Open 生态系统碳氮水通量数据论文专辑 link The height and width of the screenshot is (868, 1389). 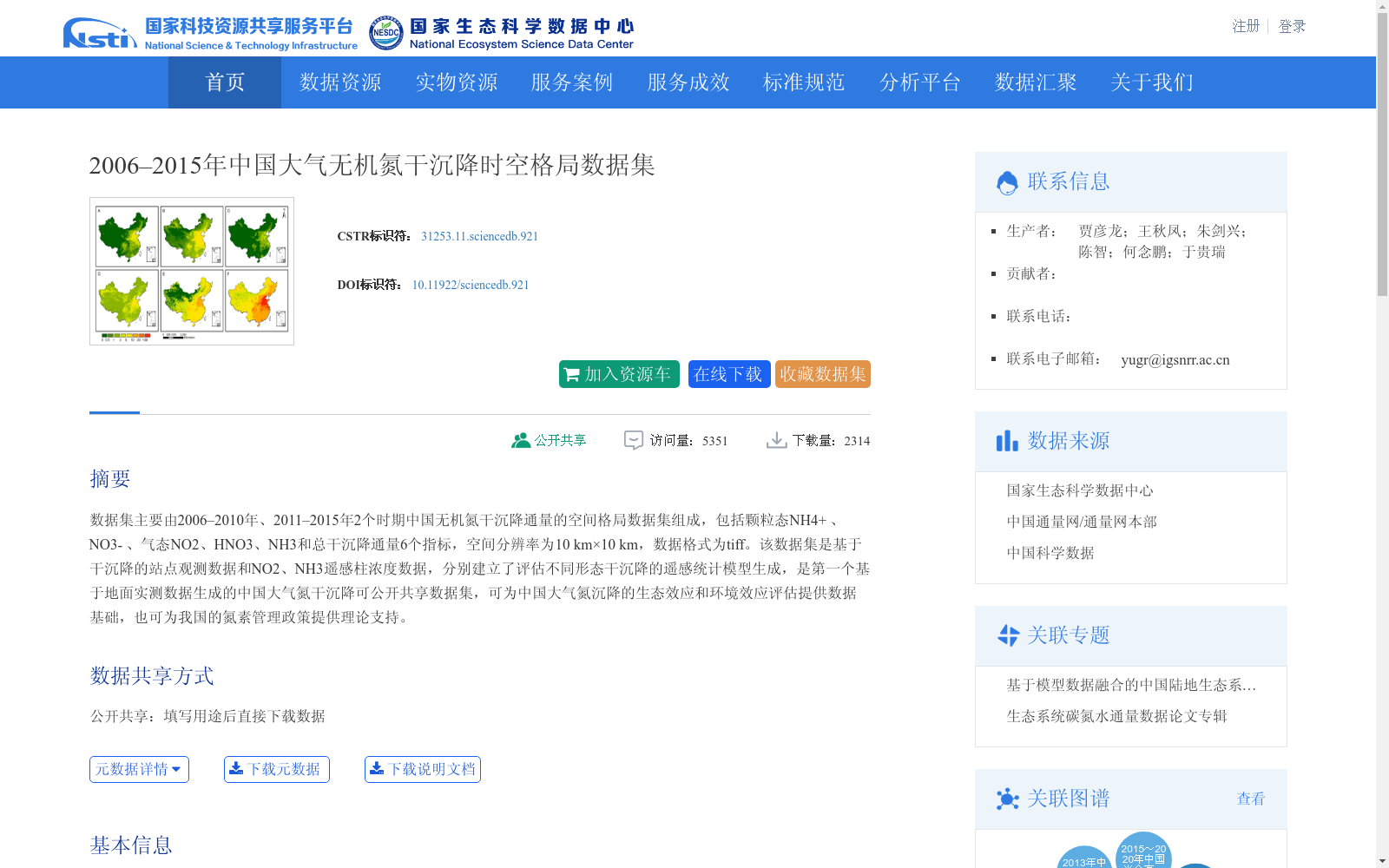point(1116,716)
